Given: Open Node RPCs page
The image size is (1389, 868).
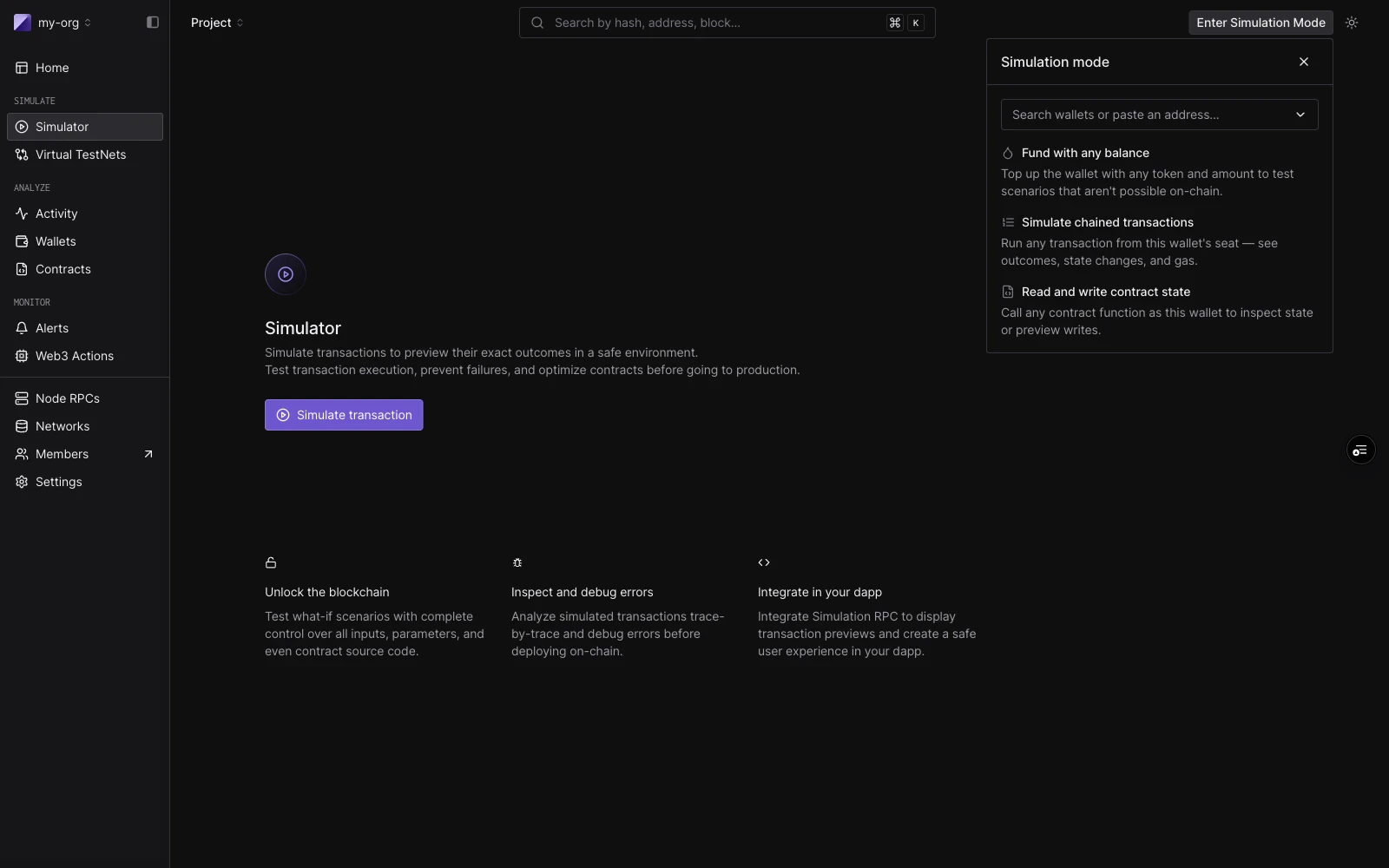Looking at the screenshot, I should (x=85, y=398).
